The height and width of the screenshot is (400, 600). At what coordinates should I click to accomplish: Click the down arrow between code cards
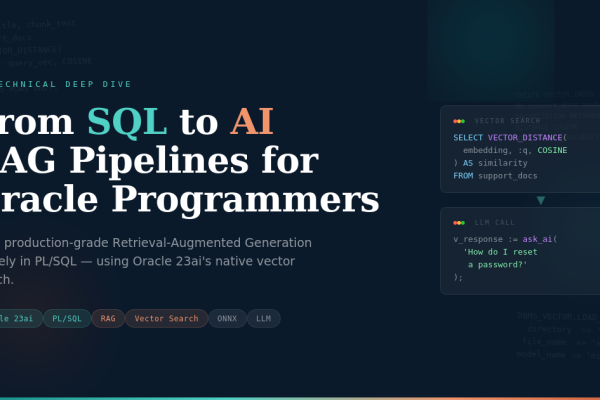pyautogui.click(x=541, y=200)
